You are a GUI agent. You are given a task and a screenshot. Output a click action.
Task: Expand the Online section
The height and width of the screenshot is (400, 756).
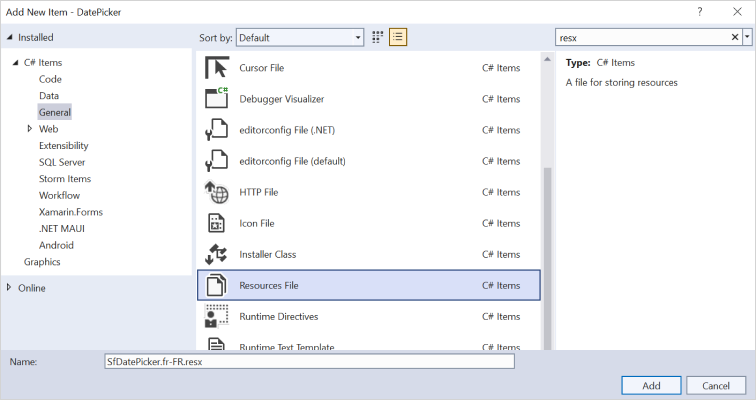tap(9, 287)
